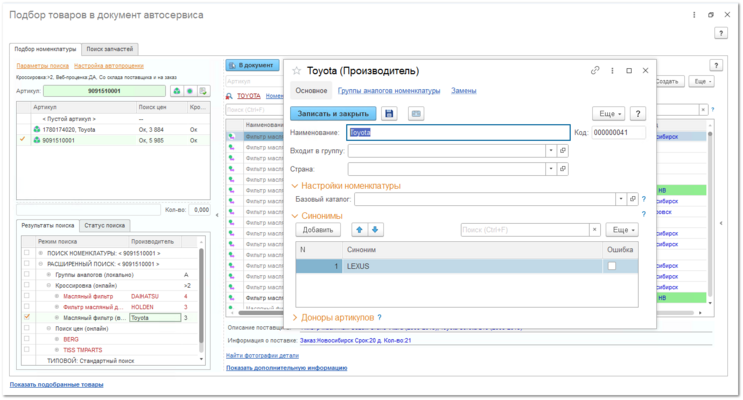This screenshot has width=743, height=400.
Task: Click the green recycle icon next to Артикул field
Action: (x=177, y=91)
